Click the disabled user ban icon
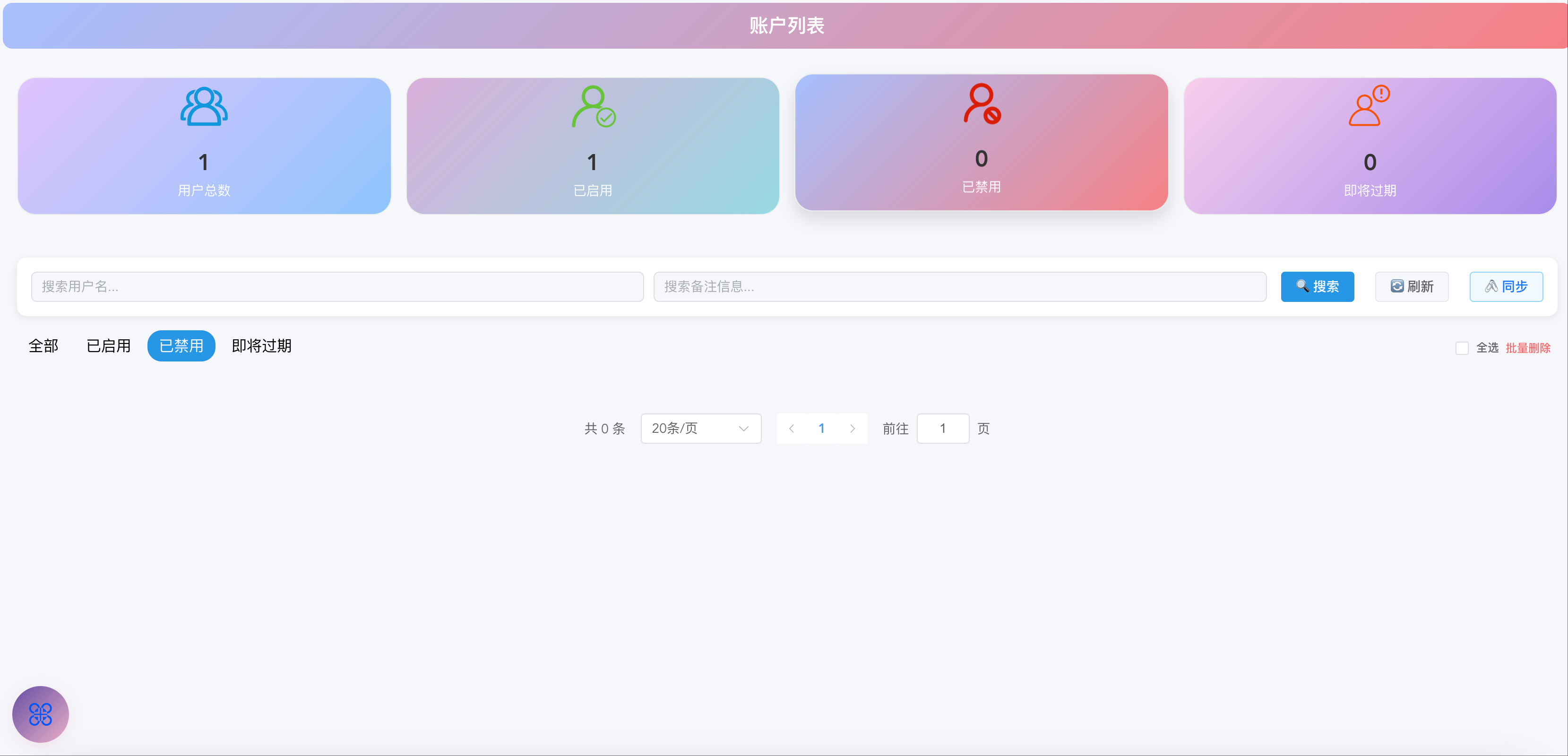Image resolution: width=1568 pixels, height=756 pixels. pyautogui.click(x=982, y=104)
